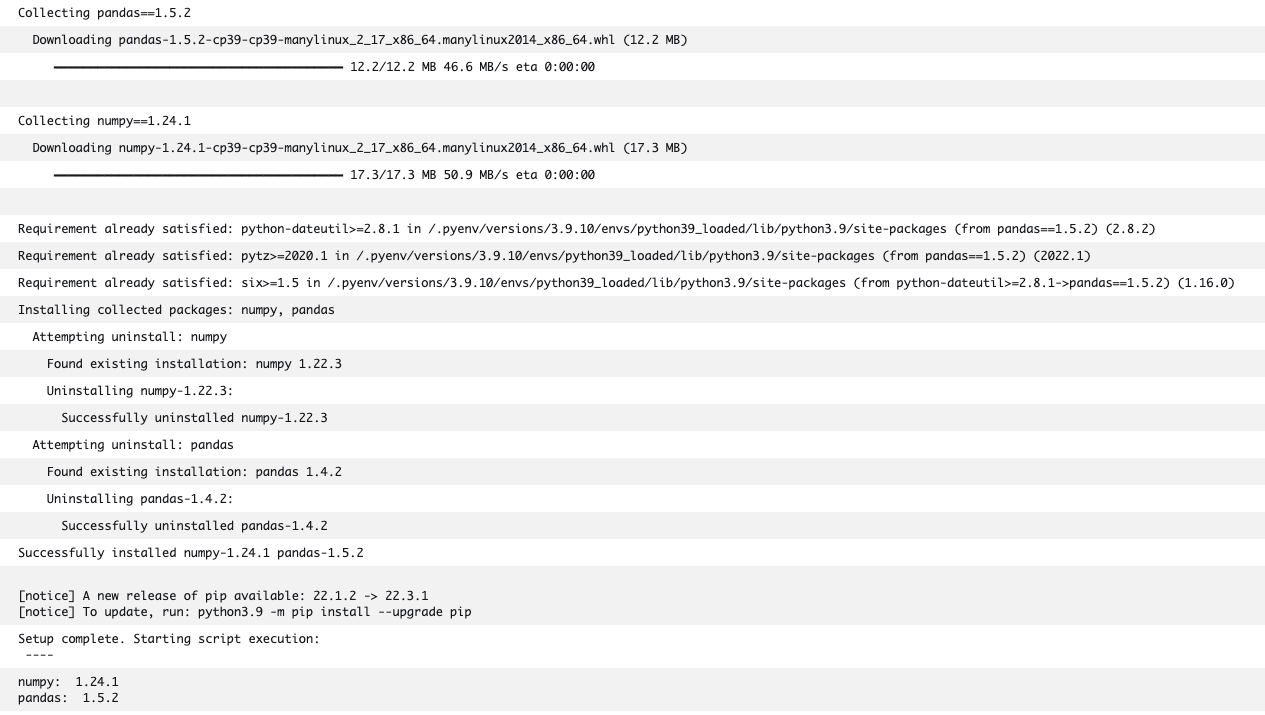Click the 'pip install --upgrade pip' command line
Viewport: 1265px width, 715px height.
coord(245,612)
